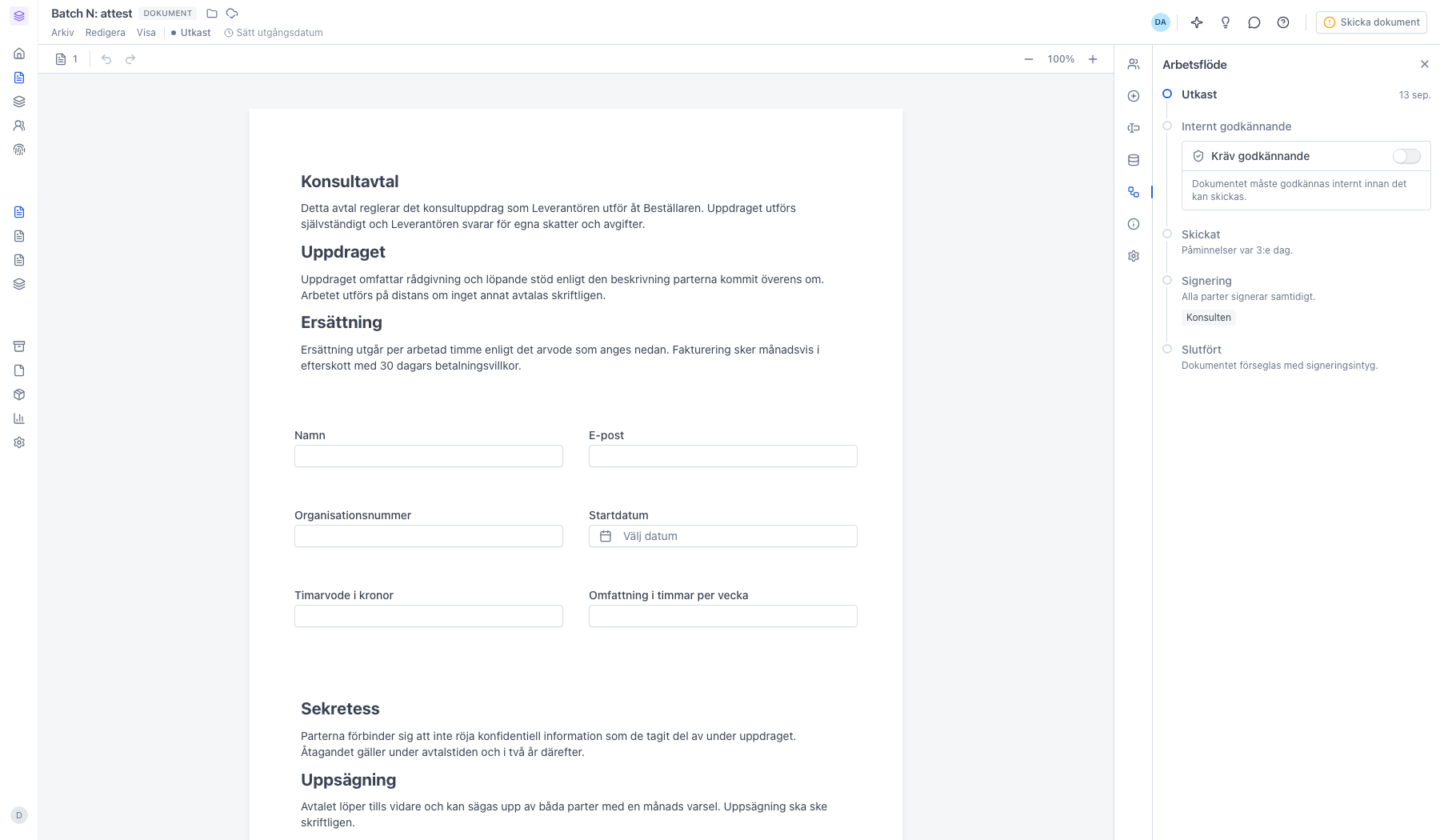Click the lightbulb tips icon
This screenshot has width=1440, height=840.
pyautogui.click(x=1226, y=22)
